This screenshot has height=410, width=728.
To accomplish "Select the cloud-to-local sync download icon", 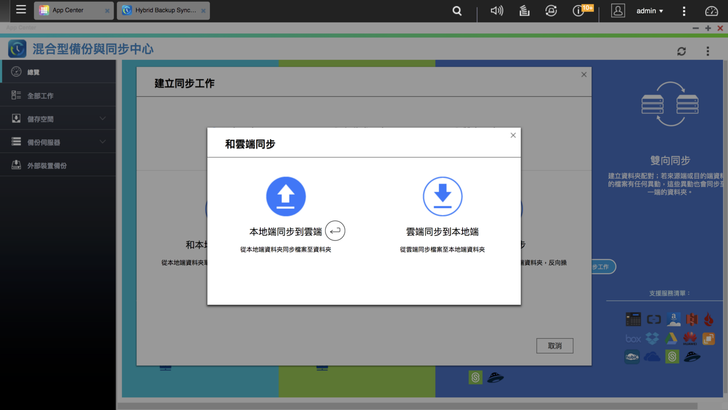I will [442, 197].
